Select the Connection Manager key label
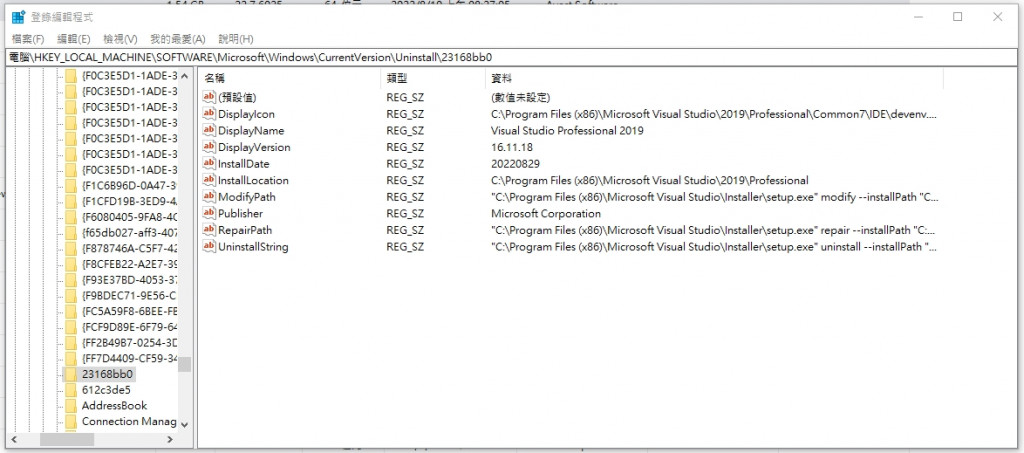The image size is (1024, 453). [129, 421]
